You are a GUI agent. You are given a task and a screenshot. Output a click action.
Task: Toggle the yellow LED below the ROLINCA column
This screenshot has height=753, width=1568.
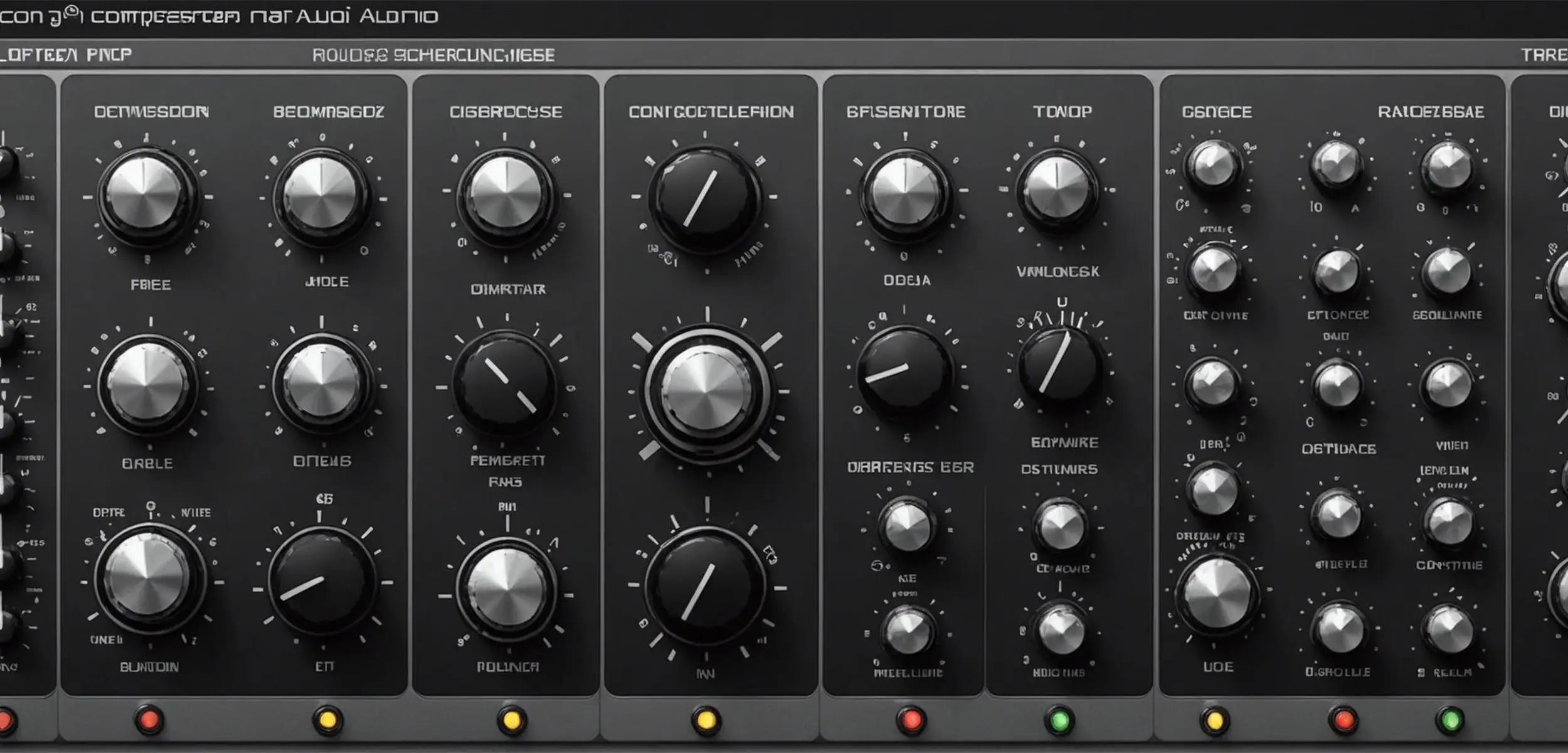coord(511,720)
